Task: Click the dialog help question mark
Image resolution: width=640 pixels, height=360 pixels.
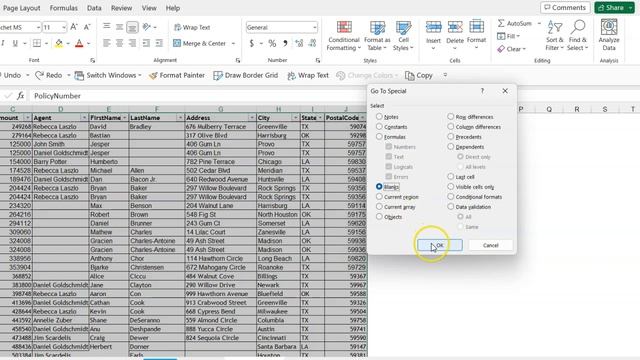Action: point(482,91)
